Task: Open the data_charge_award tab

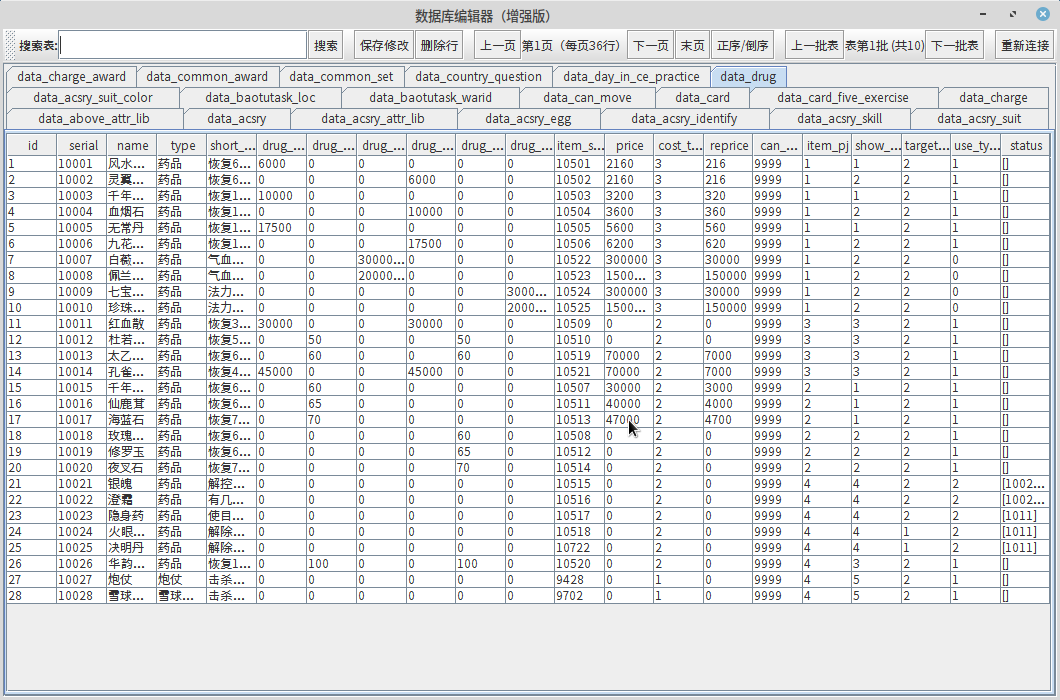Action: (x=71, y=76)
